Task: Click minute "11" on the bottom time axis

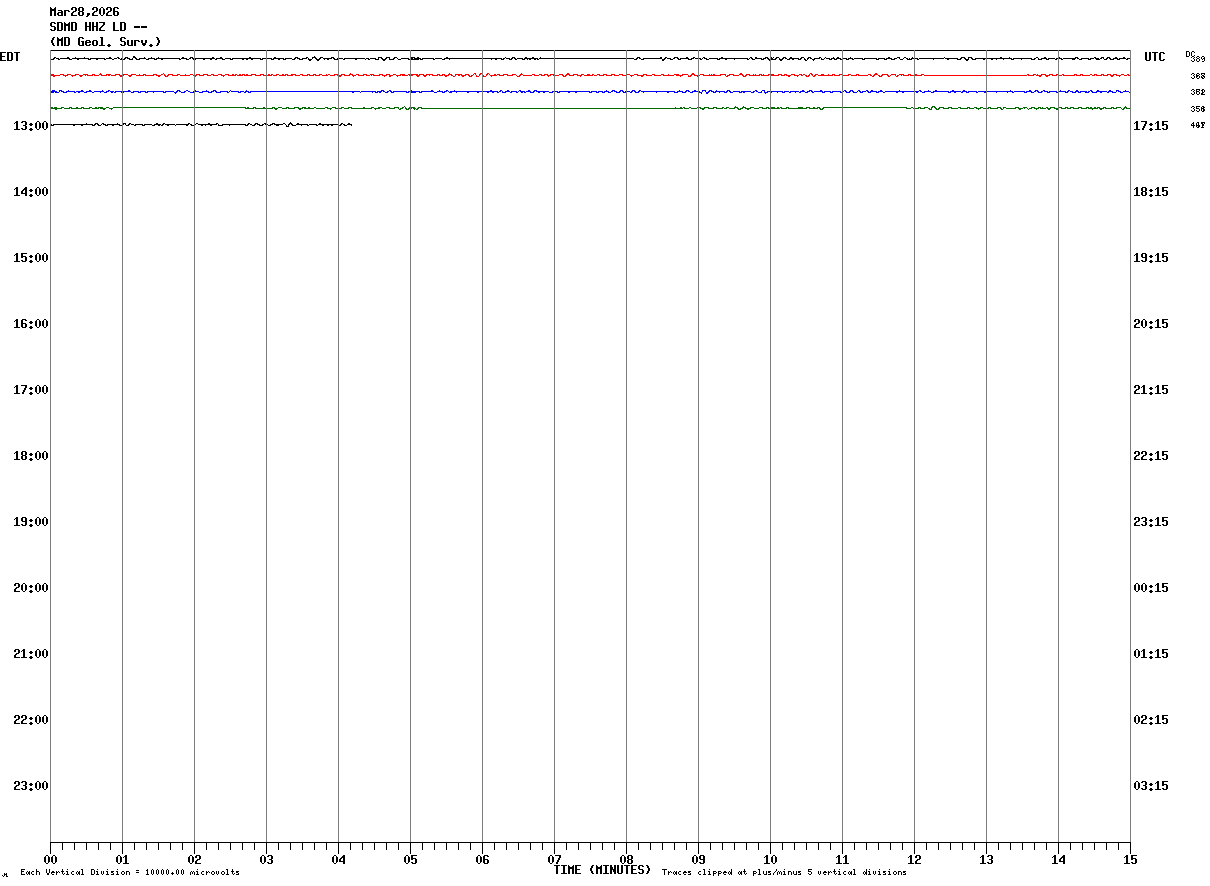Action: coord(842,859)
